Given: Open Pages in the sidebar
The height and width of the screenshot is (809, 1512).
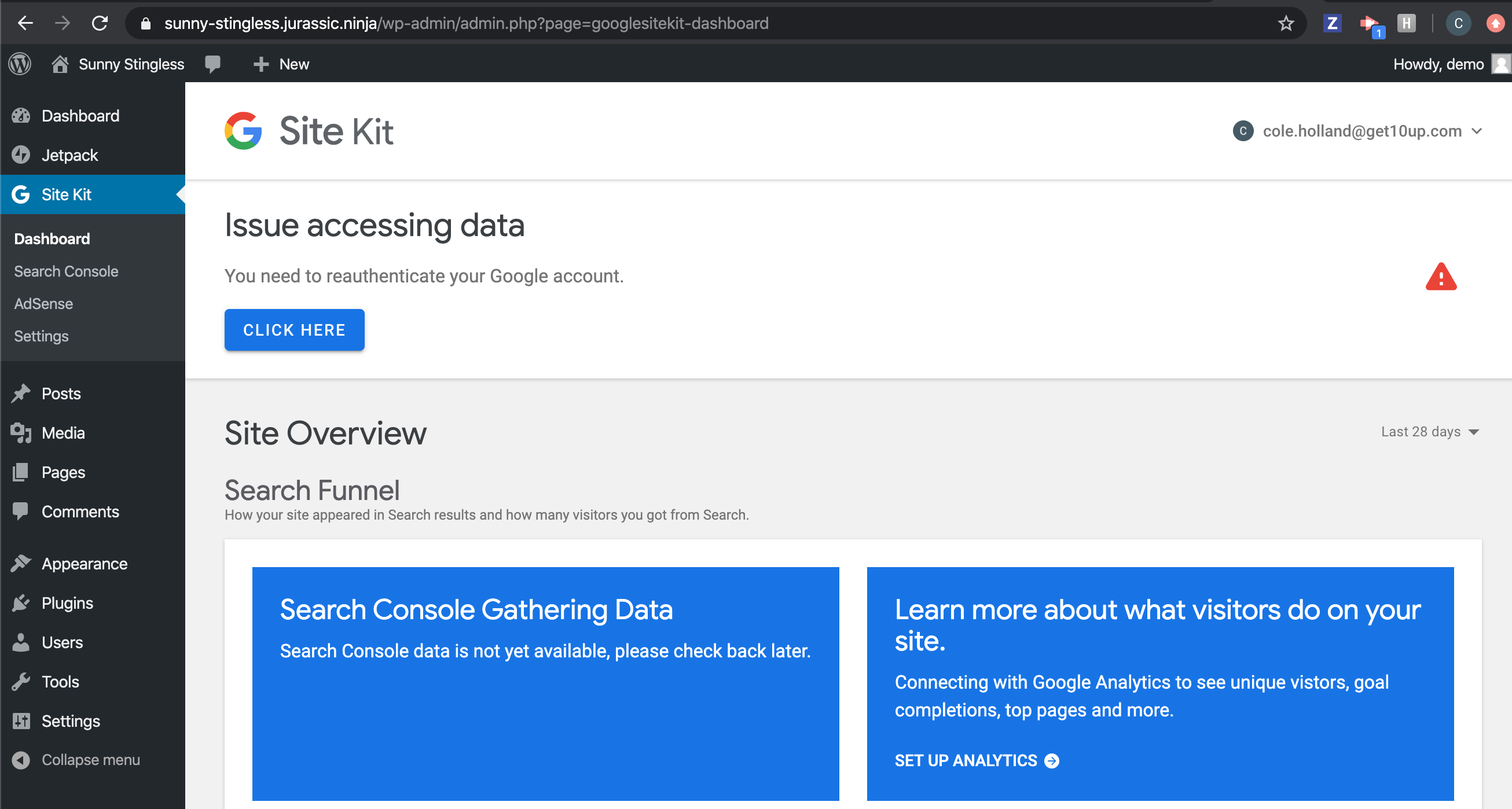Looking at the screenshot, I should [x=93, y=472].
